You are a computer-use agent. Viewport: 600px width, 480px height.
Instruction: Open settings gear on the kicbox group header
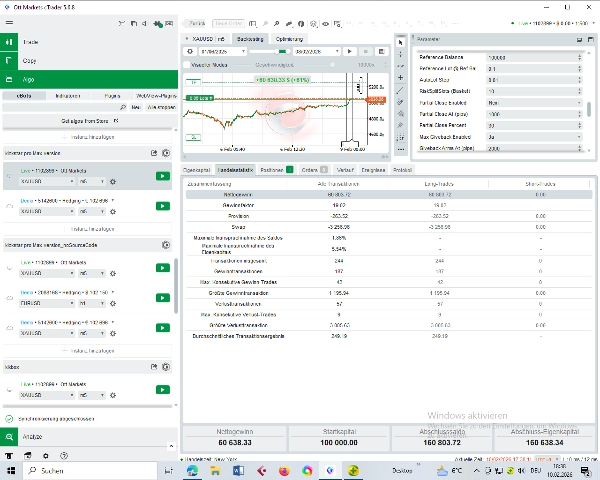[166, 367]
